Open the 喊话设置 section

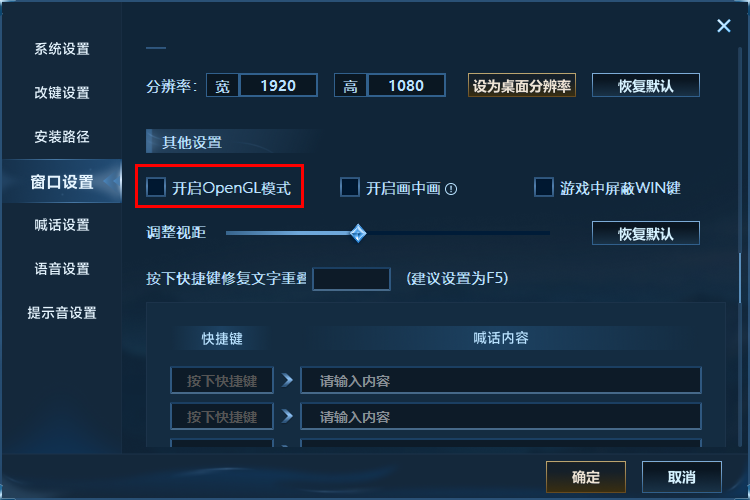(62, 225)
